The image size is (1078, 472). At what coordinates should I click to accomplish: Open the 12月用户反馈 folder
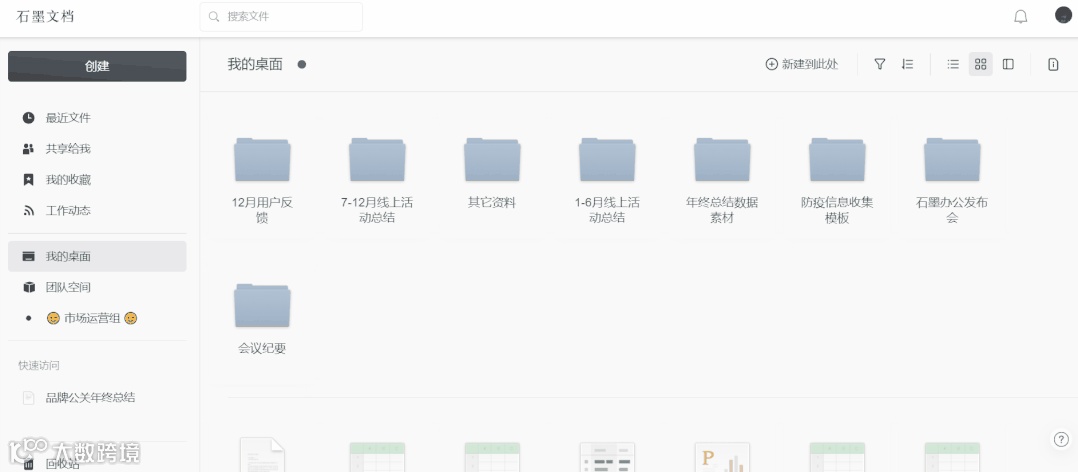click(262, 181)
